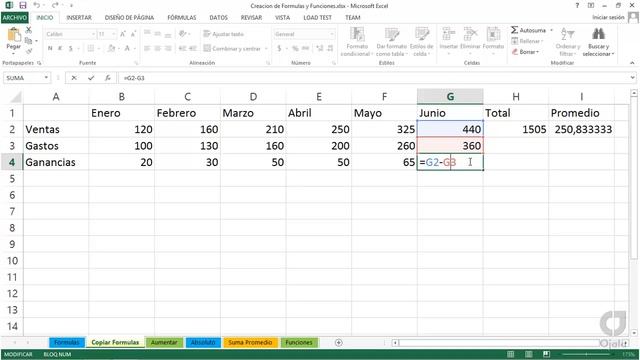Click the Autosuma sigma icon
640x360 pixels.
(515, 30)
